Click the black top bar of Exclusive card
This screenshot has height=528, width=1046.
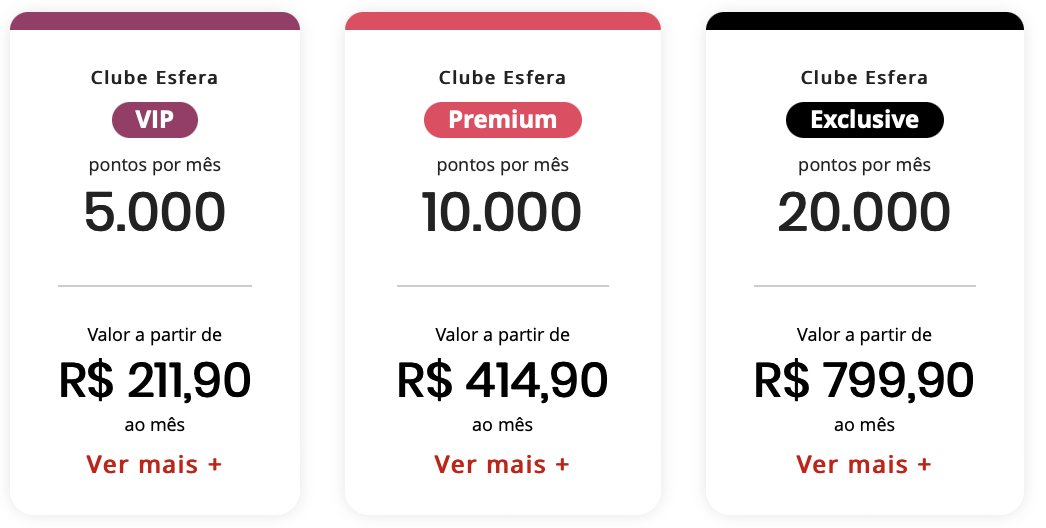(865, 21)
